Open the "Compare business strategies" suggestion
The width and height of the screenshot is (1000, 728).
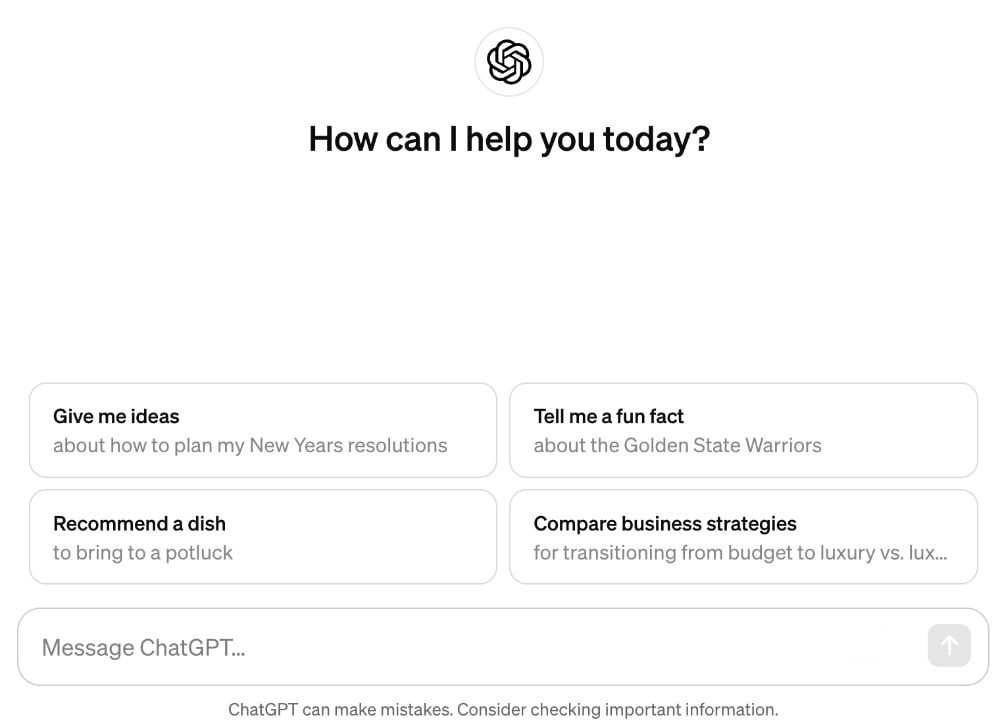[x=743, y=537]
